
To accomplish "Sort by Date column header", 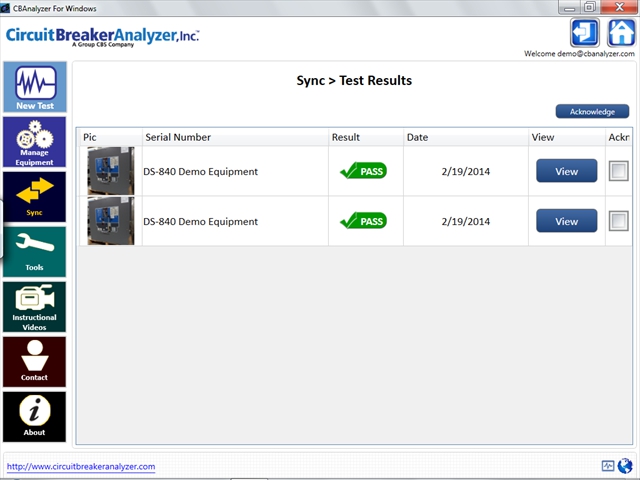I will point(466,137).
